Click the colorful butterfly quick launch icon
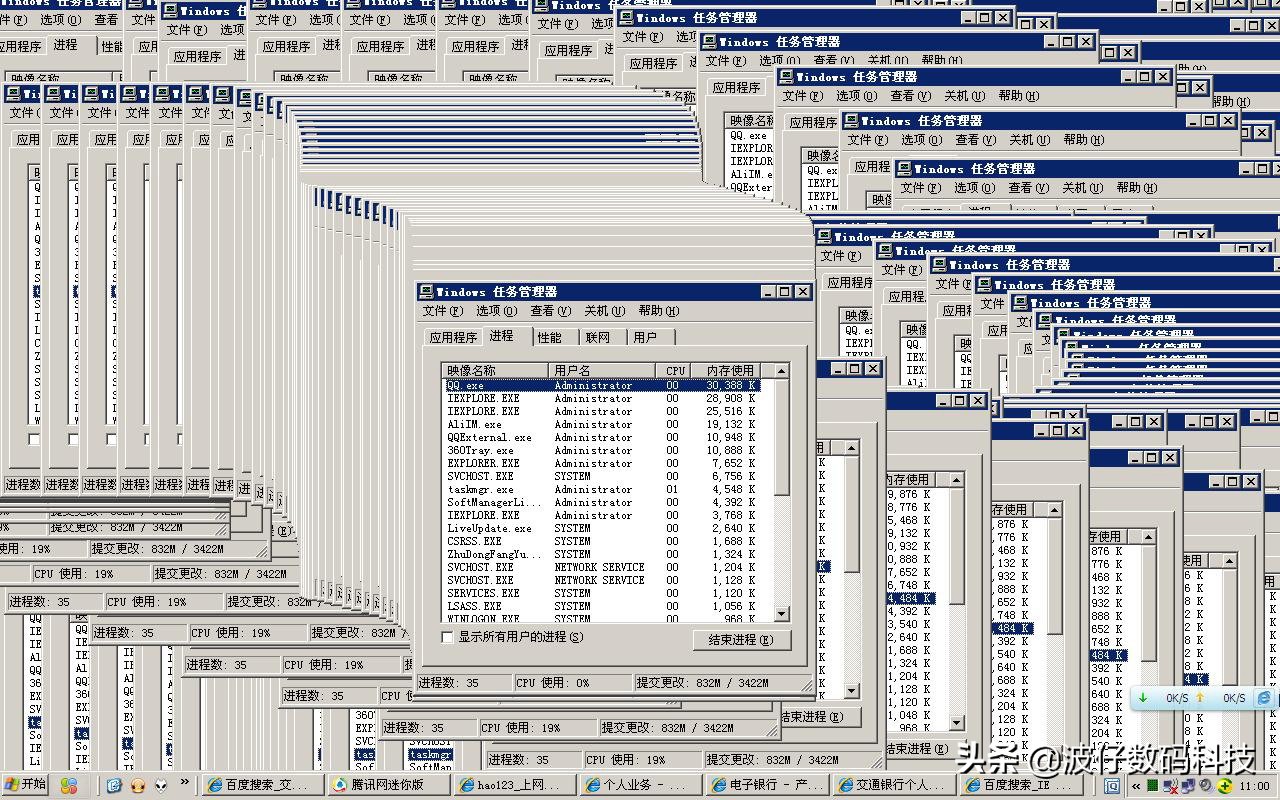 pyautogui.click(x=69, y=786)
